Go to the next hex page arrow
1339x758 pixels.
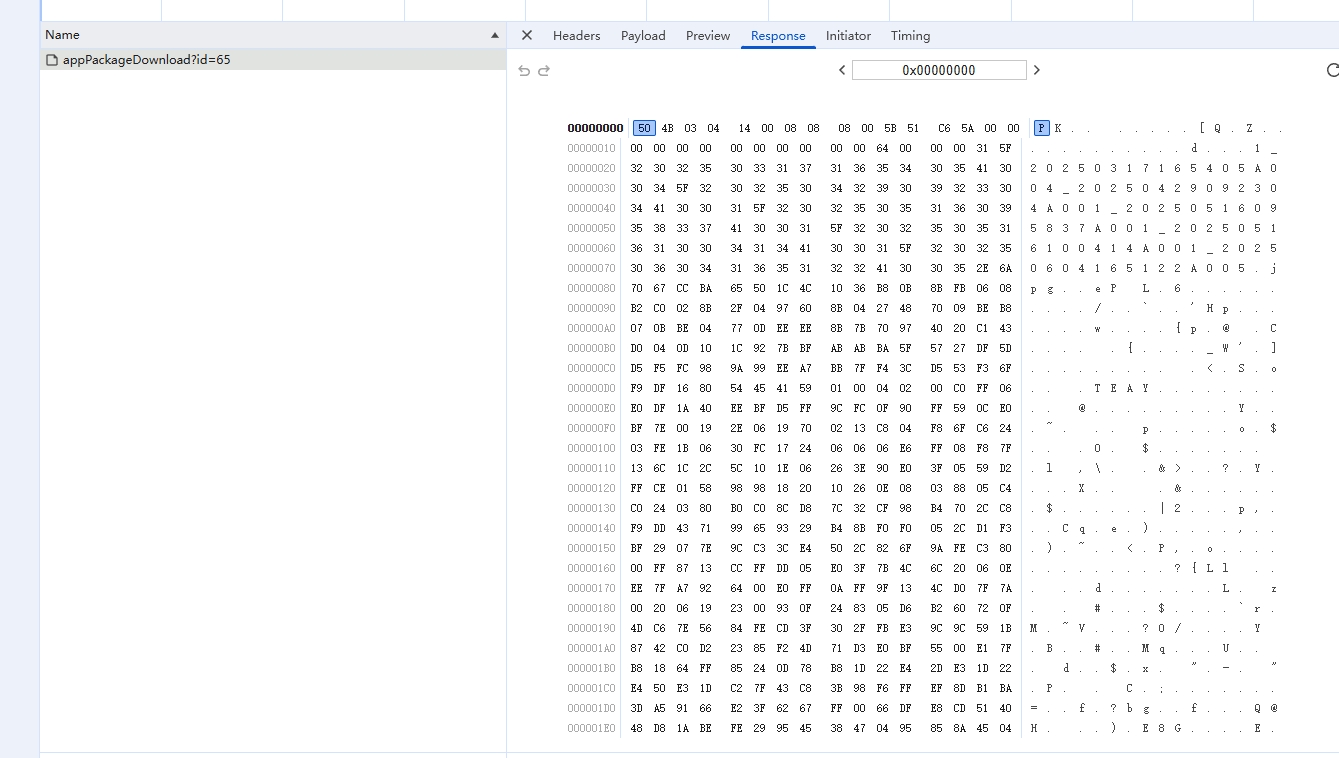tap(1037, 70)
